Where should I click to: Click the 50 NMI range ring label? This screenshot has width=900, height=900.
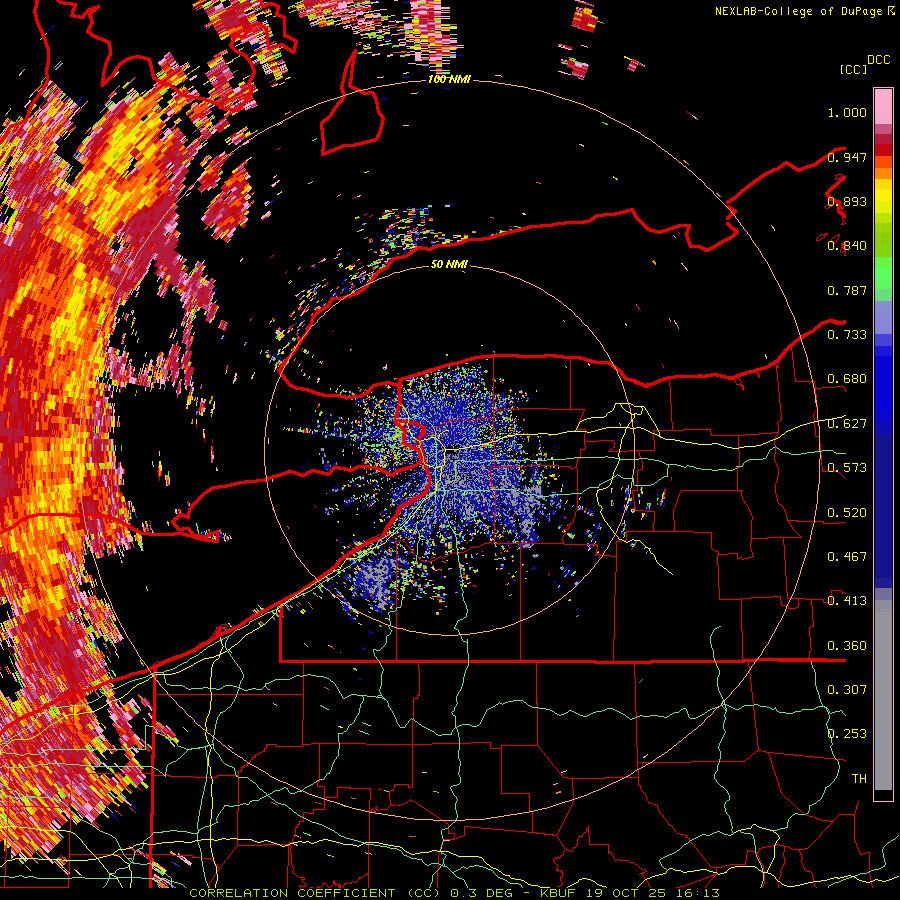[449, 265]
